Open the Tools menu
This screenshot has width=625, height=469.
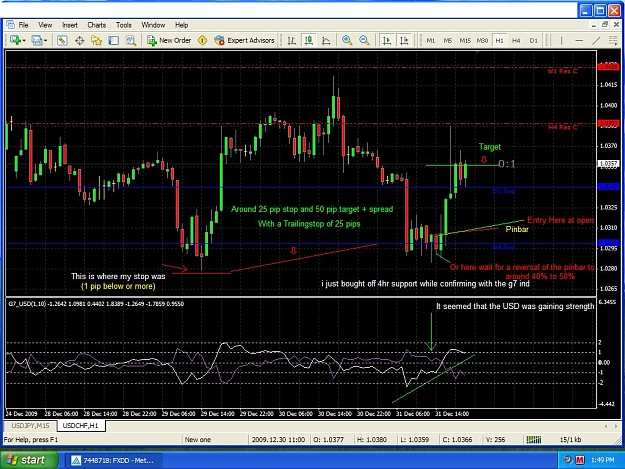coord(124,25)
